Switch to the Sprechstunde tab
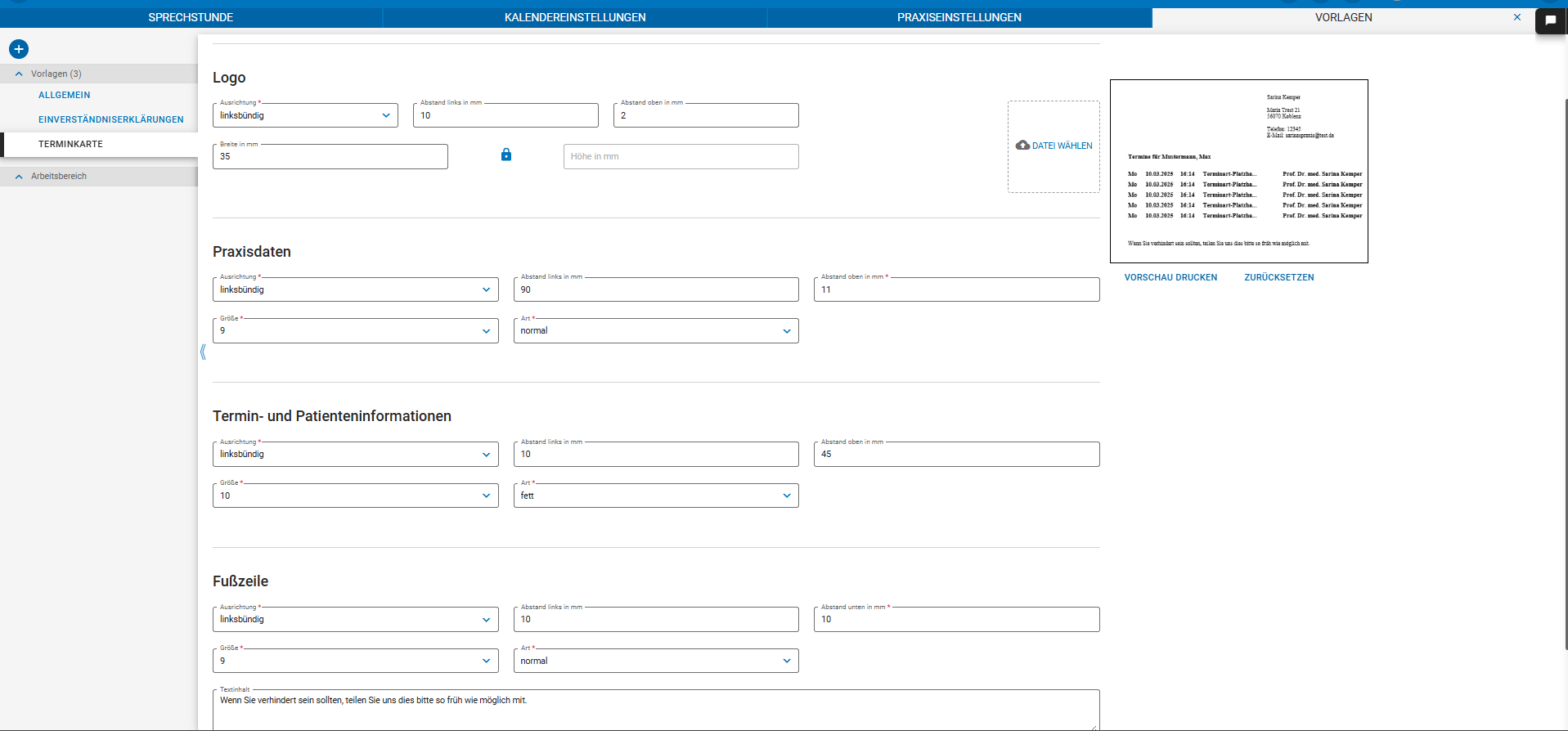The width and height of the screenshot is (1568, 731). click(191, 17)
